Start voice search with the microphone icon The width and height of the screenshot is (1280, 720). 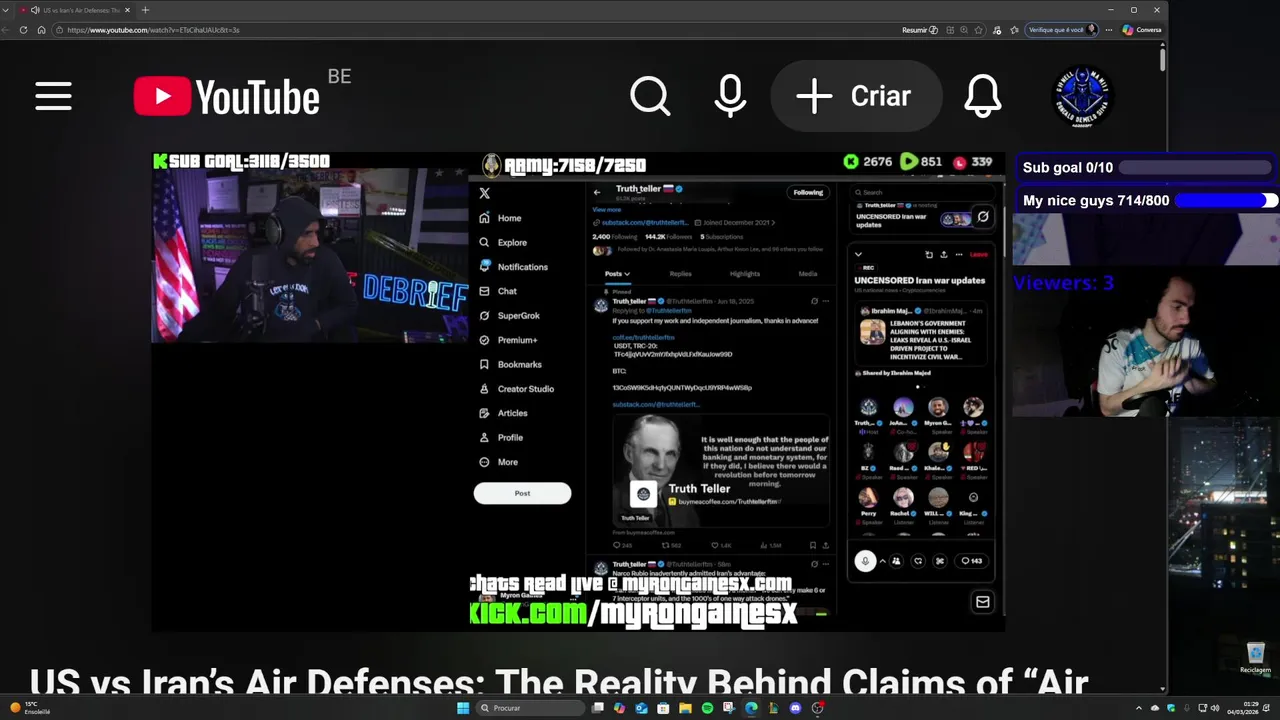[x=731, y=97]
